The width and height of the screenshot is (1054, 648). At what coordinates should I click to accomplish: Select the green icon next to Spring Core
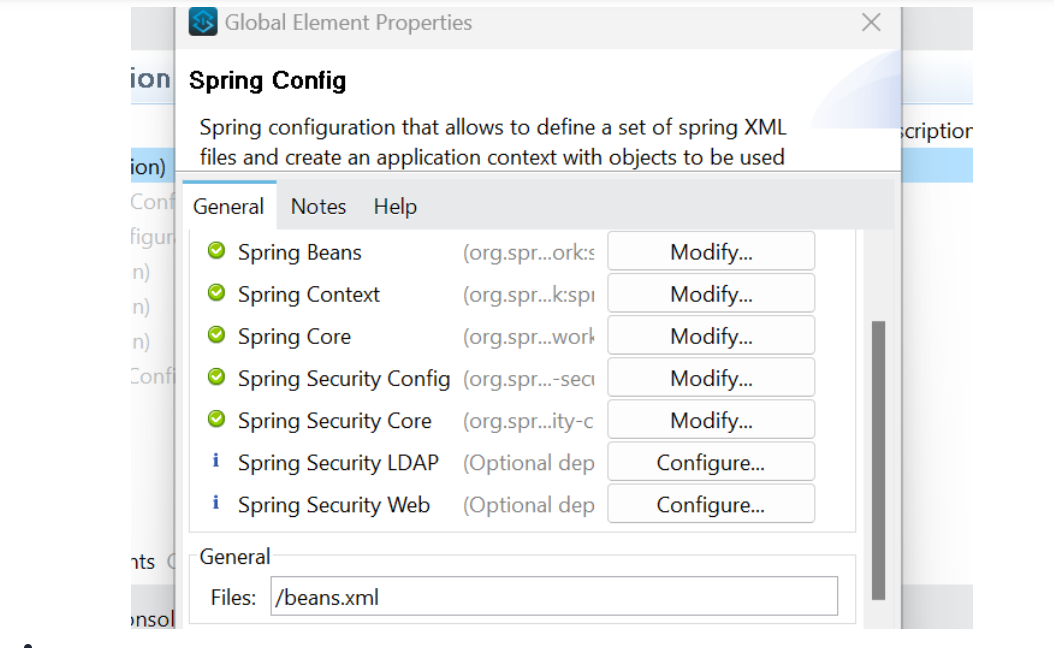216,336
